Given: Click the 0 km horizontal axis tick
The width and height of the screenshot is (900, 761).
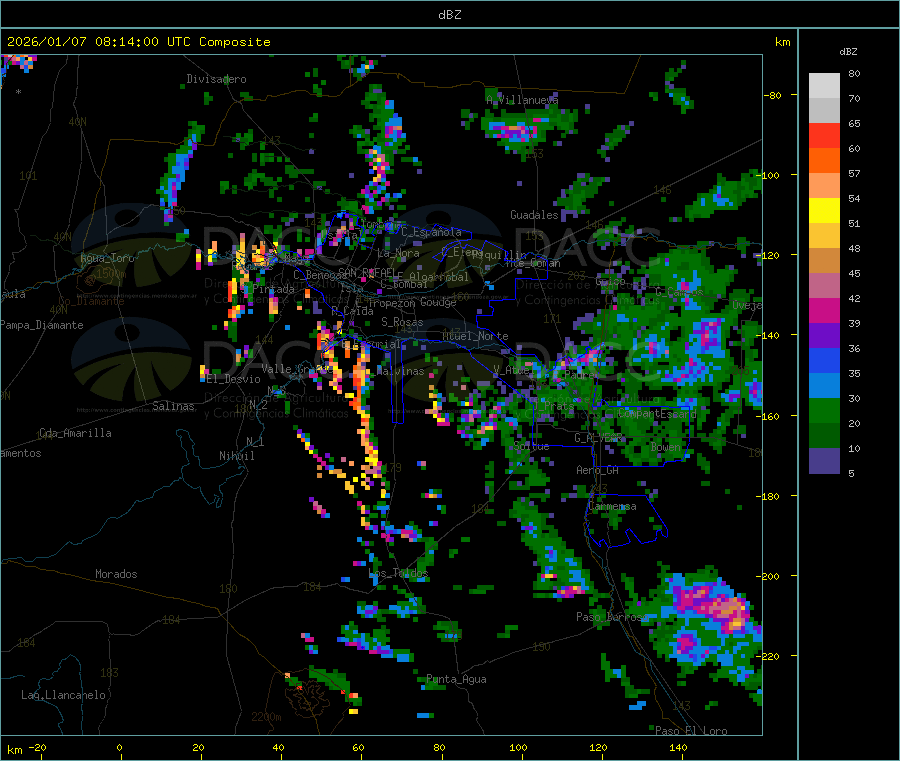Looking at the screenshot, I should (119, 748).
